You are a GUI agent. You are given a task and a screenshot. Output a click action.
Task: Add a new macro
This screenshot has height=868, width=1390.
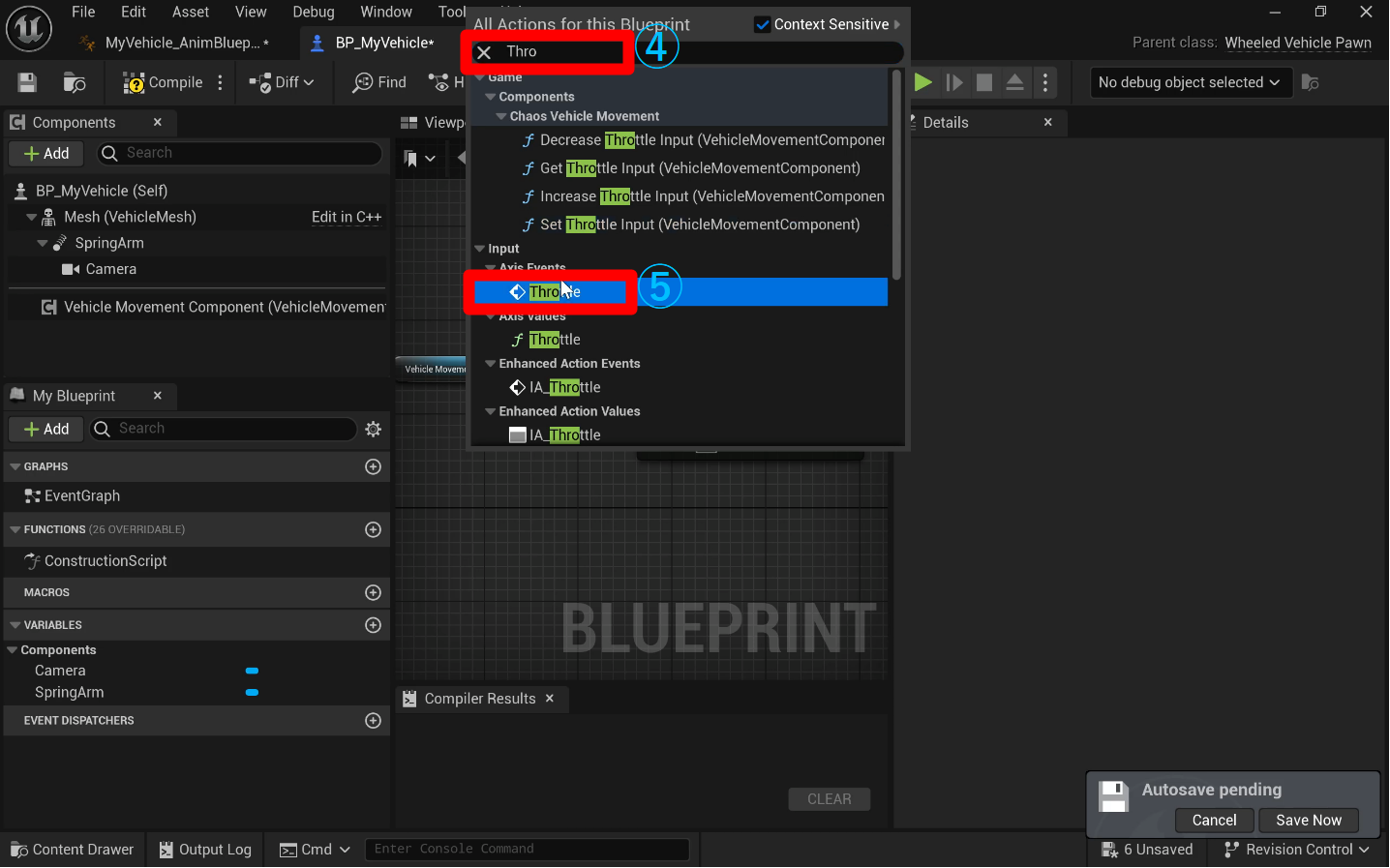(x=373, y=592)
